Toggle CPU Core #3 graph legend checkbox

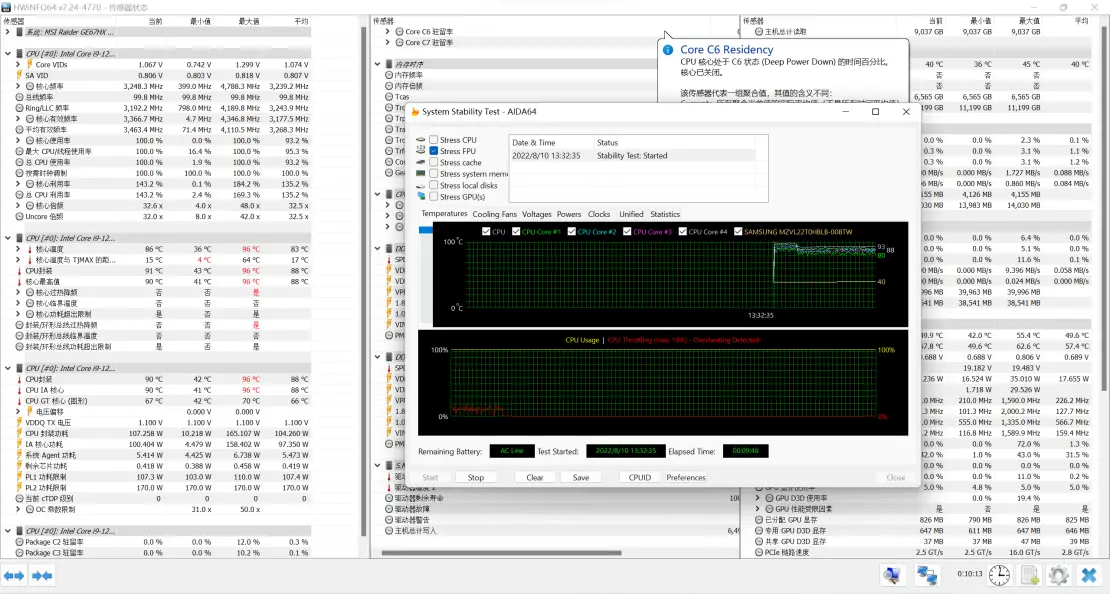628,232
